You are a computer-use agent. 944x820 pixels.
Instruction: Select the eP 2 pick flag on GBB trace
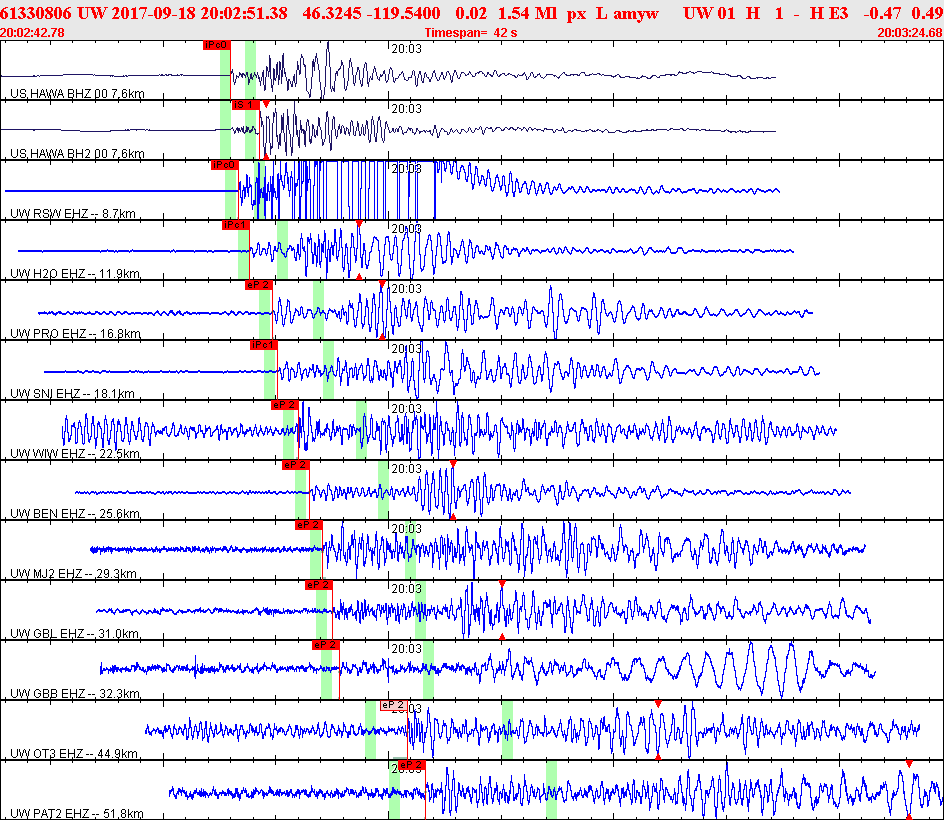pos(326,645)
